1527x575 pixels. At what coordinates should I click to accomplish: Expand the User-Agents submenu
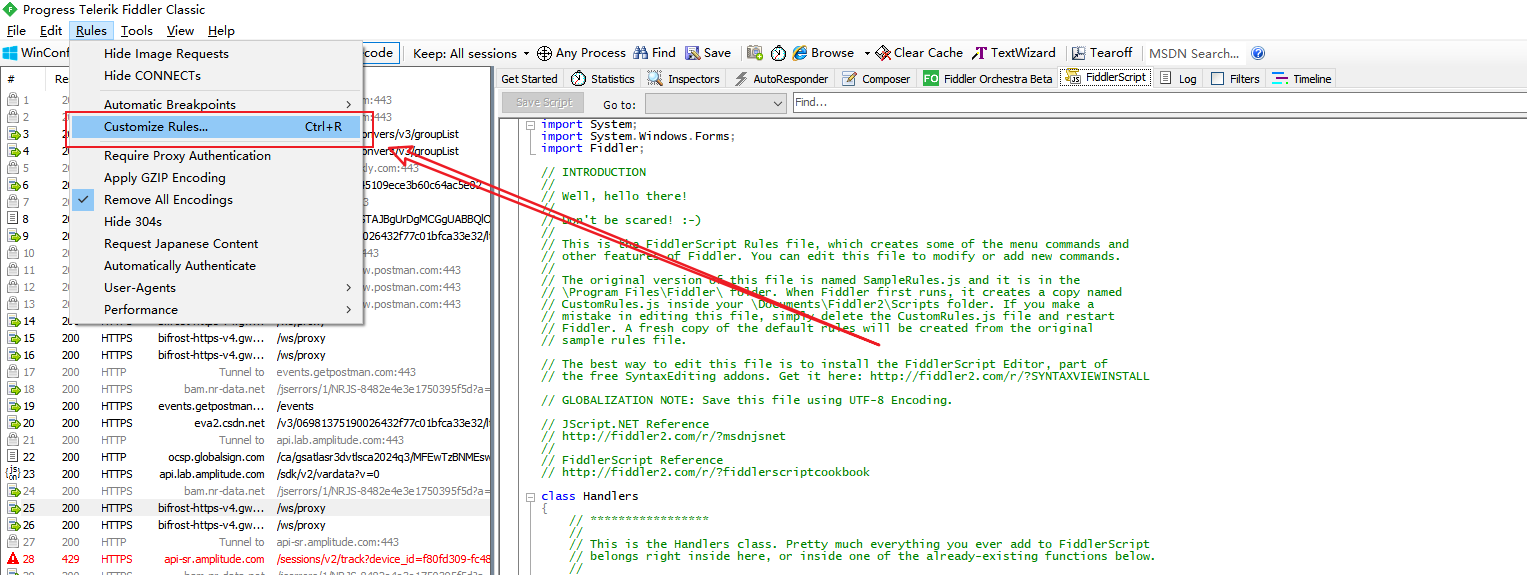(x=216, y=288)
